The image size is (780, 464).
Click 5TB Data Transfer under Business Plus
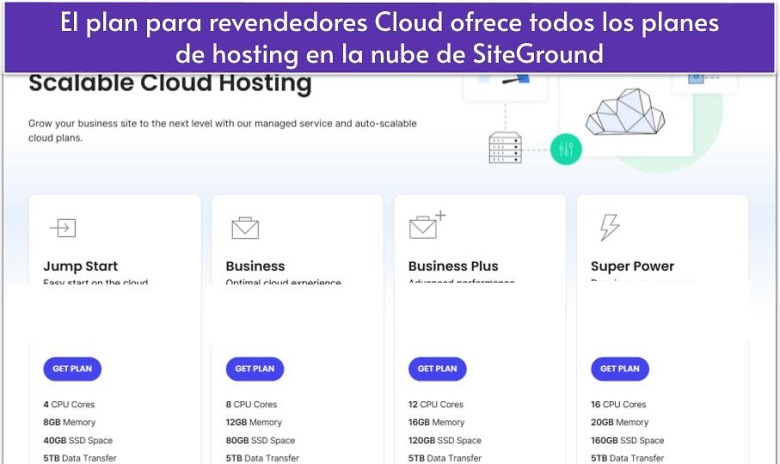click(x=445, y=458)
